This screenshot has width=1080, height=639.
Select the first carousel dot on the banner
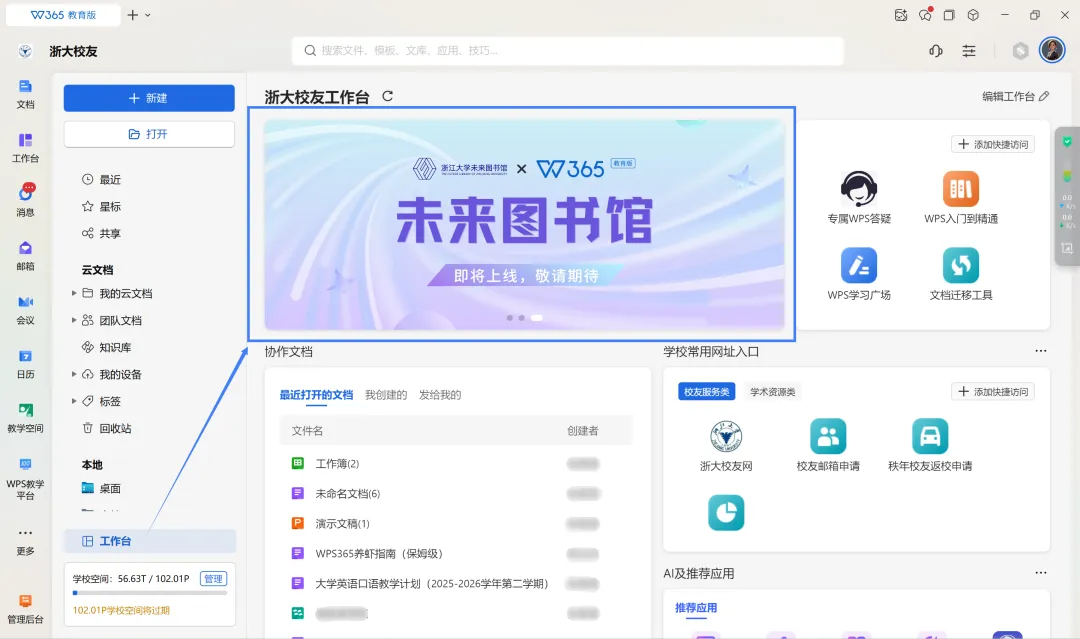[x=510, y=318]
